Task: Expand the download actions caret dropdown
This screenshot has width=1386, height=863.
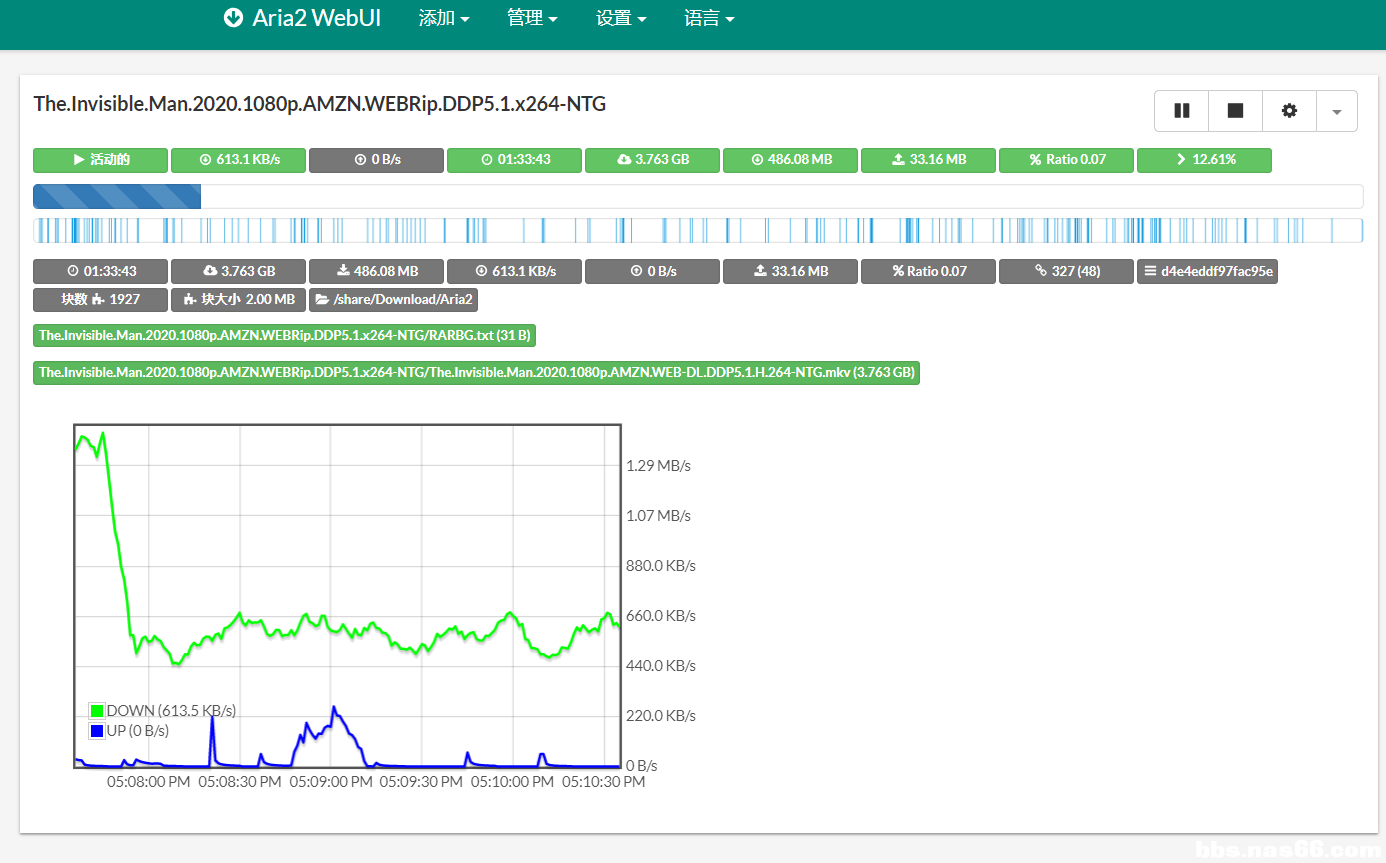Action: point(1337,111)
